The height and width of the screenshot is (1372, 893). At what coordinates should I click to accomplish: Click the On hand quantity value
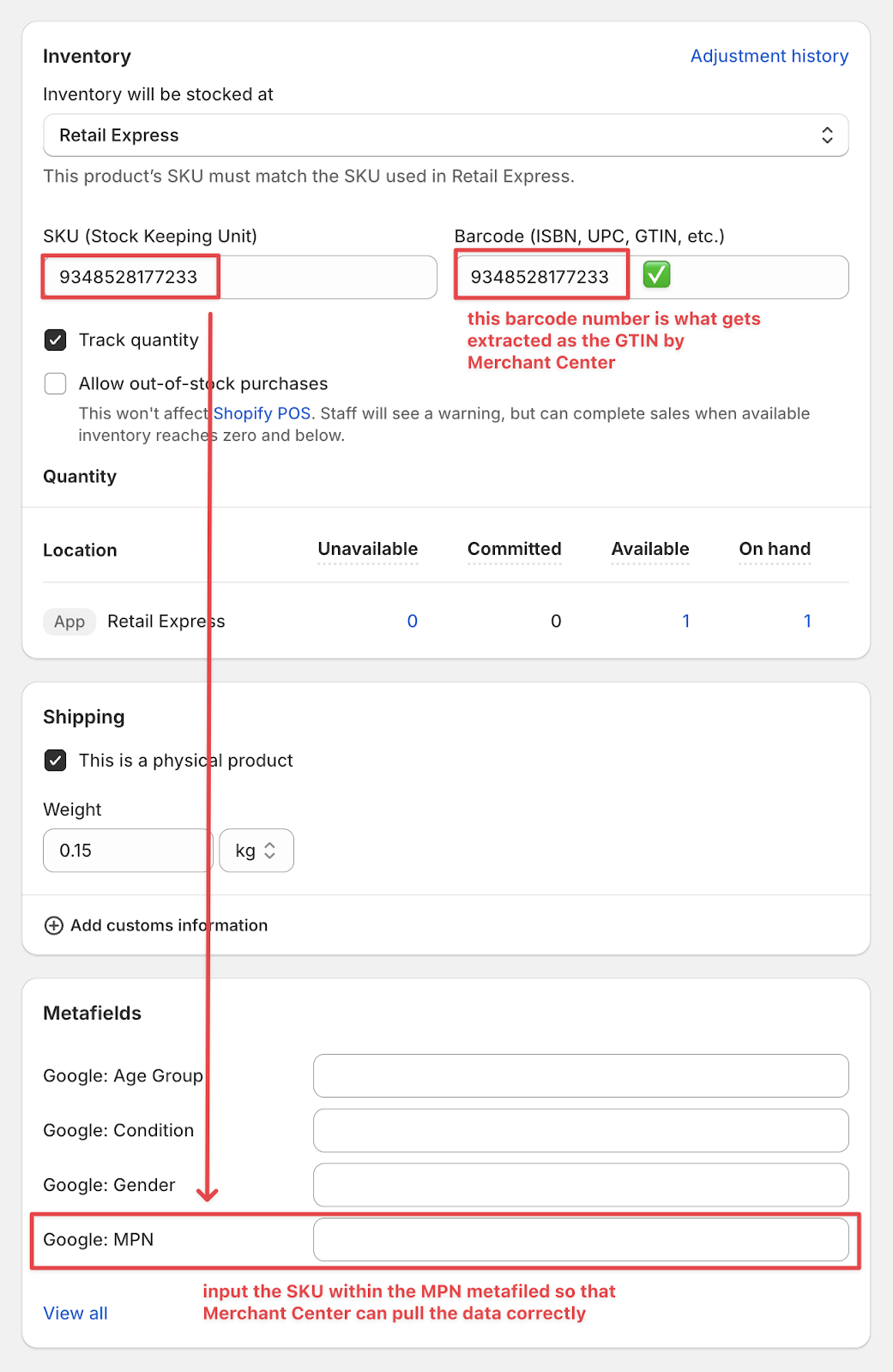806,622
